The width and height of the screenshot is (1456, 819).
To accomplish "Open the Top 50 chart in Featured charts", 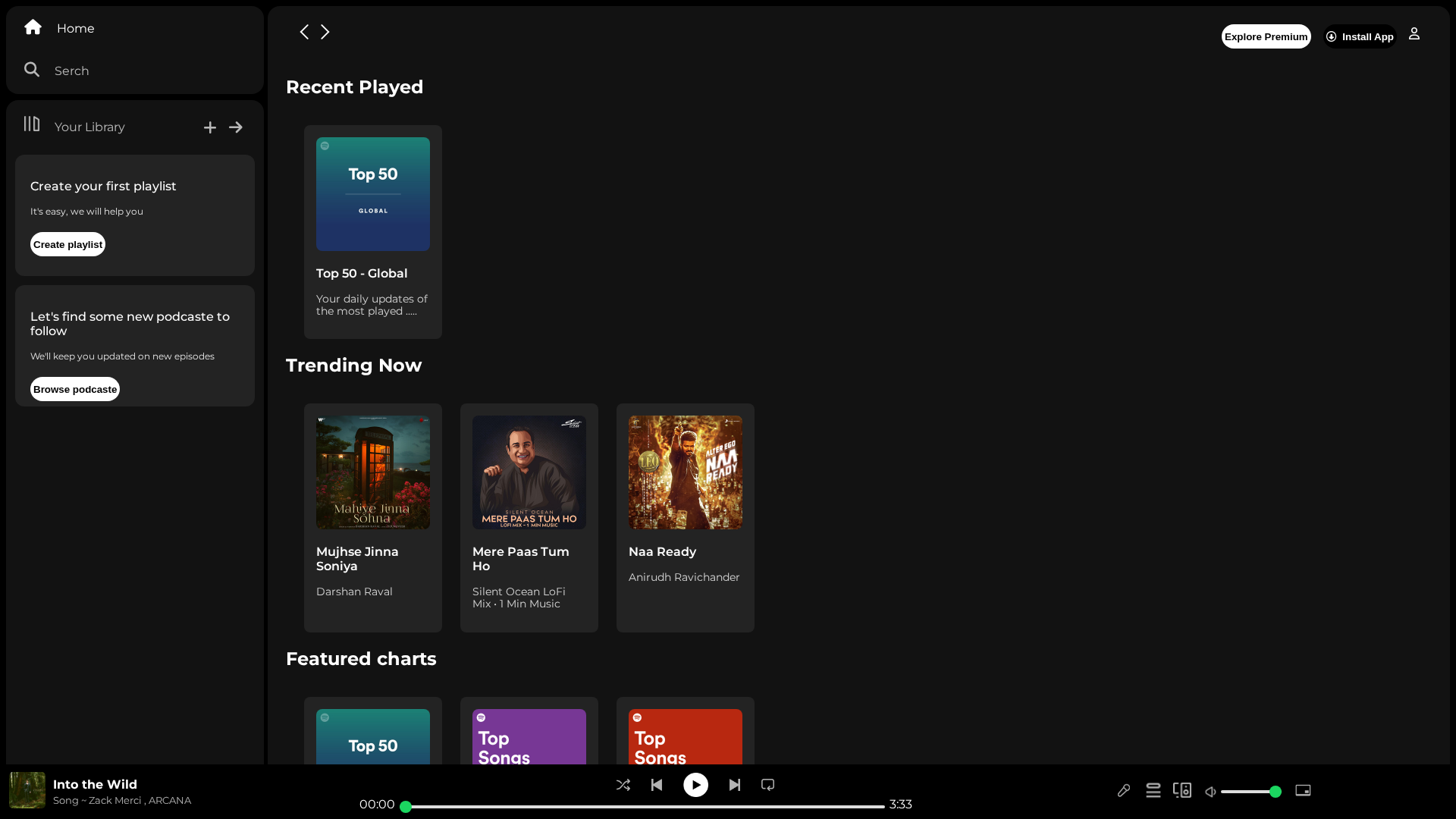I will [373, 736].
